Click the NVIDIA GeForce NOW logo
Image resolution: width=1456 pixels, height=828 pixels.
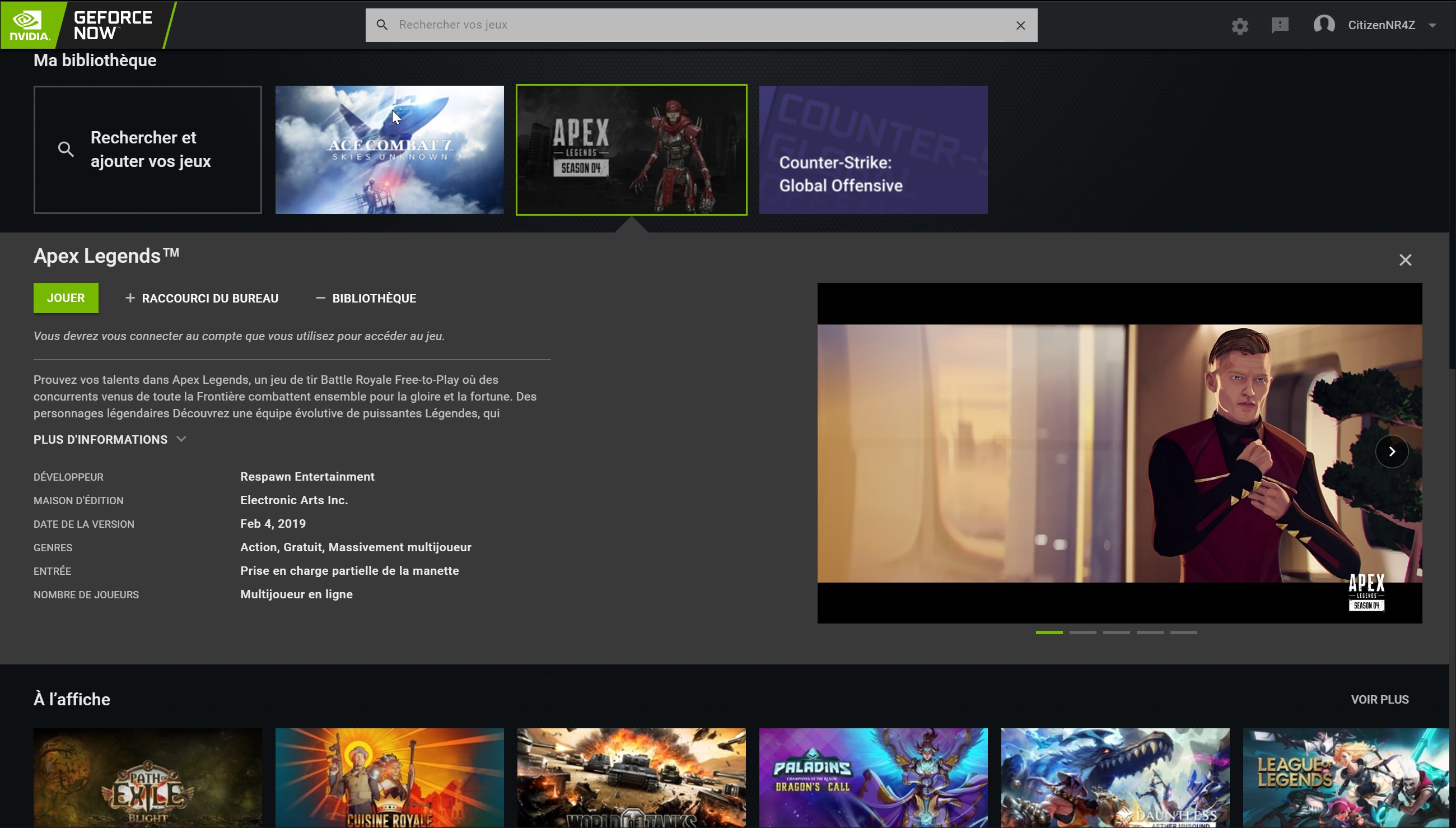tap(85, 25)
